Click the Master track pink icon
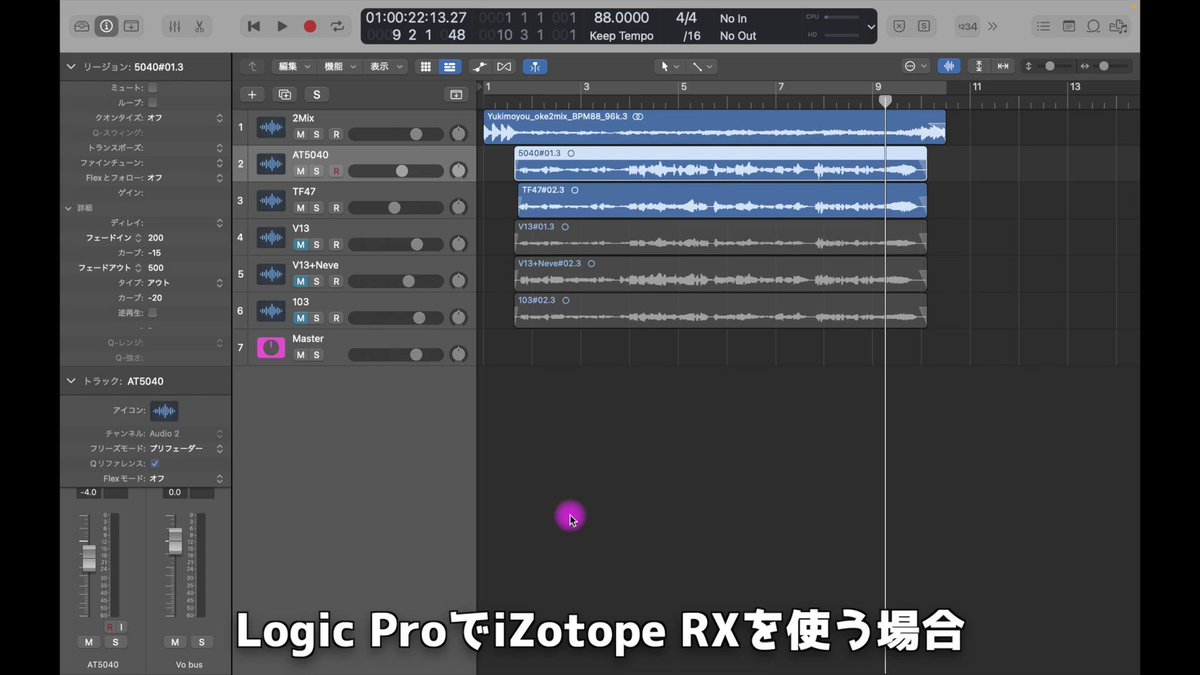The width and height of the screenshot is (1200, 675). [x=271, y=347]
